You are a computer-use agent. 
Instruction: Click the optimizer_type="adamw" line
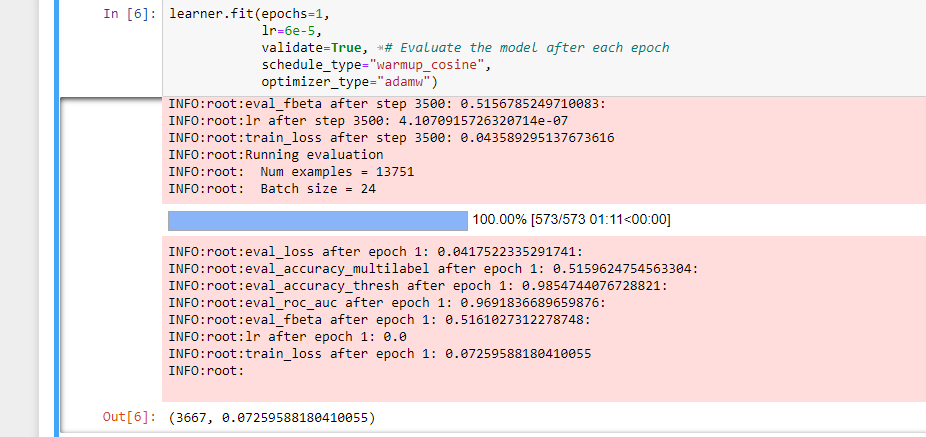click(350, 82)
